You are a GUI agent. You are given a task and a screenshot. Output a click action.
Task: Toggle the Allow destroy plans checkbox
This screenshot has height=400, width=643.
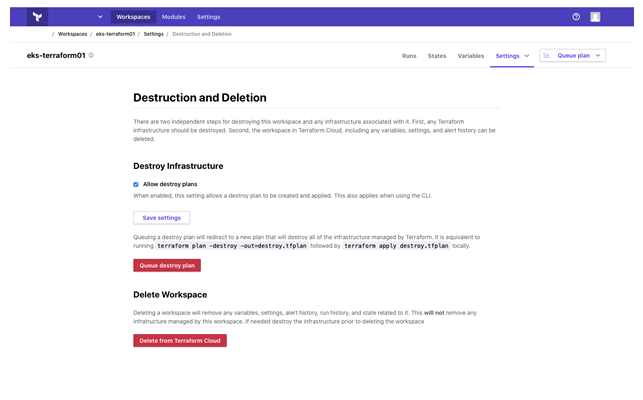point(136,184)
